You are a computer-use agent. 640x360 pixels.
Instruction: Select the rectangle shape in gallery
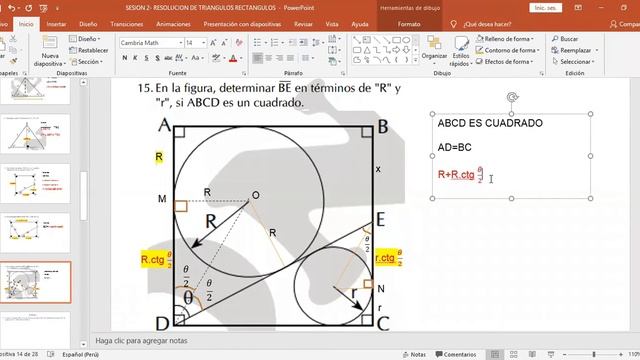[396, 40]
